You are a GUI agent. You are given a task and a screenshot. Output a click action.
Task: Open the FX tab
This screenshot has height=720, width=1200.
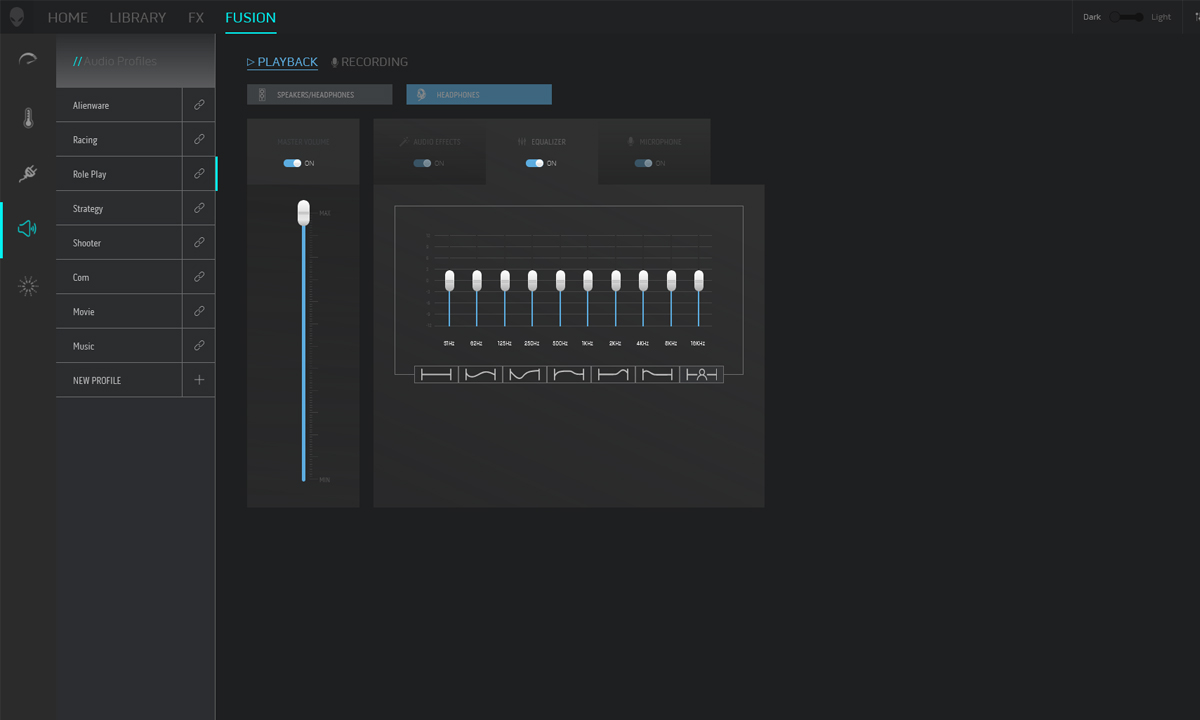[x=196, y=18]
